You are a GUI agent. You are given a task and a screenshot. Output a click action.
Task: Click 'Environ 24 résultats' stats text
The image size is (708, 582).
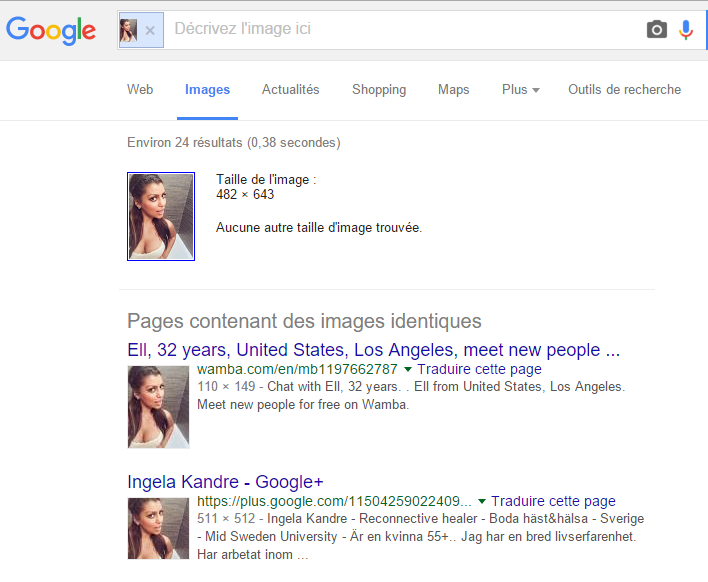233,143
